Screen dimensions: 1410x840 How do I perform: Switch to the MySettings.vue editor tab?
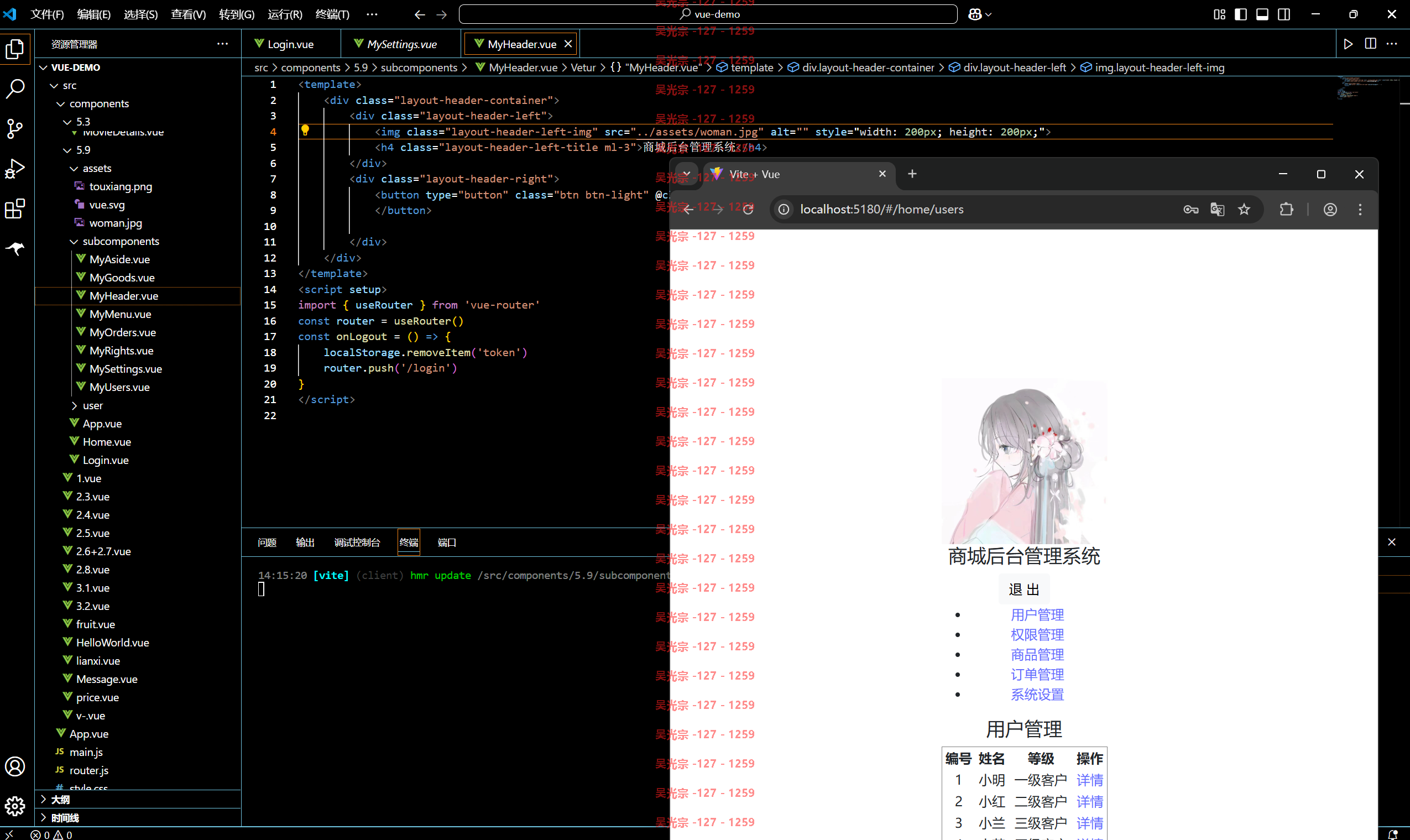[x=402, y=44]
